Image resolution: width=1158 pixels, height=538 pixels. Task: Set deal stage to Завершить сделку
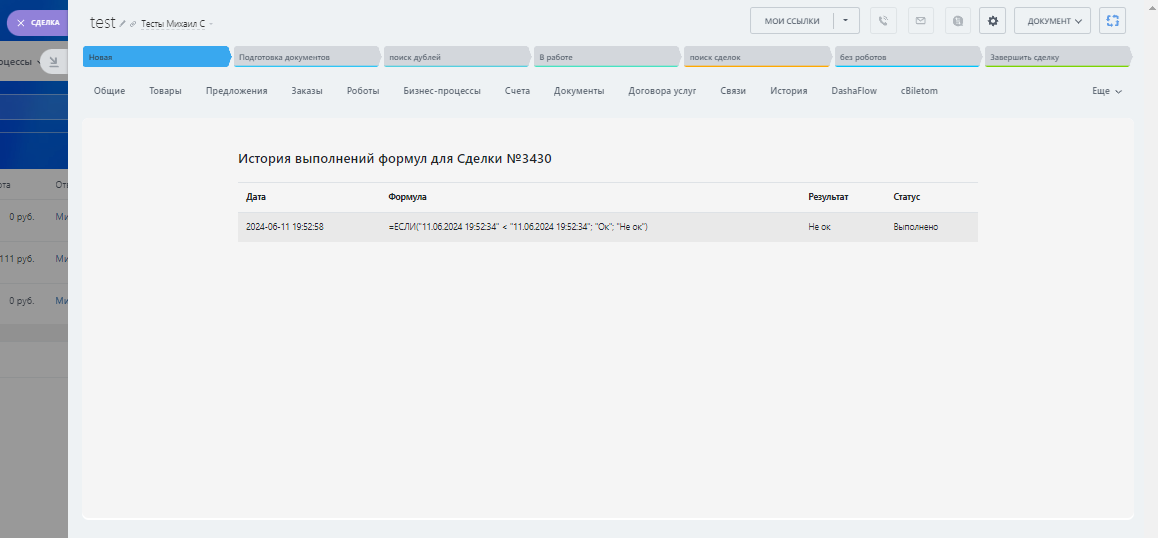[1055, 57]
